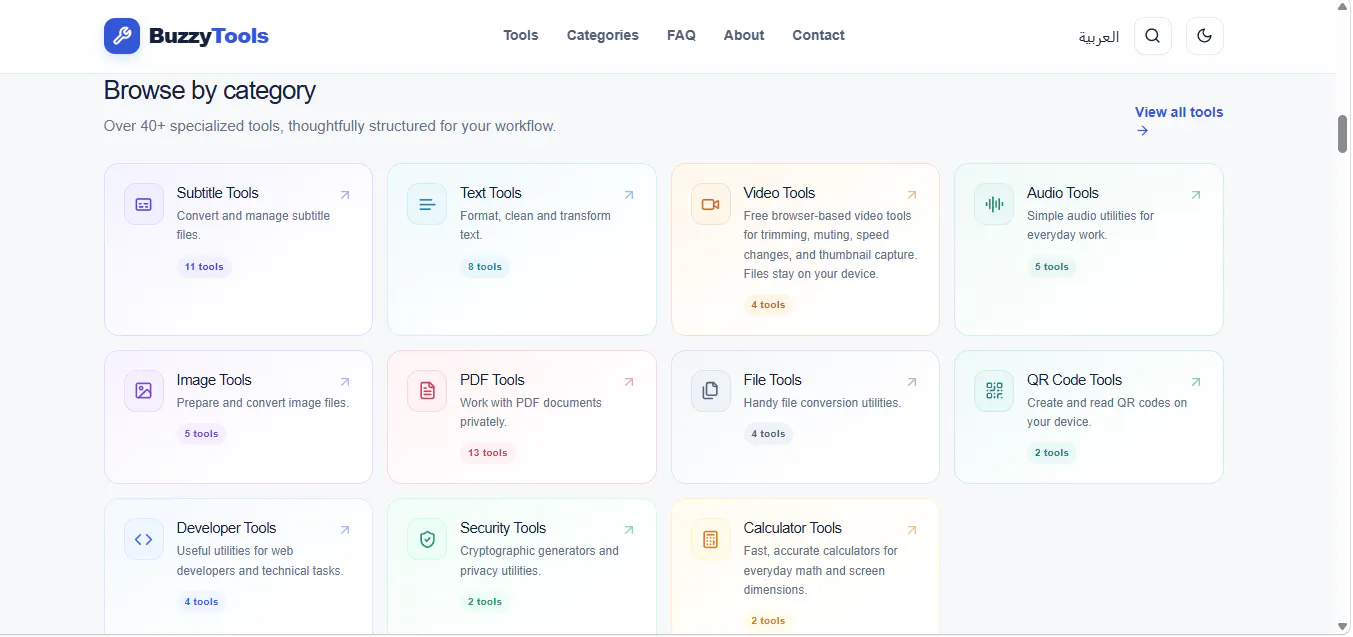Click the BuzzyTools wrench logo icon
This screenshot has width=1353, height=637.
[122, 36]
